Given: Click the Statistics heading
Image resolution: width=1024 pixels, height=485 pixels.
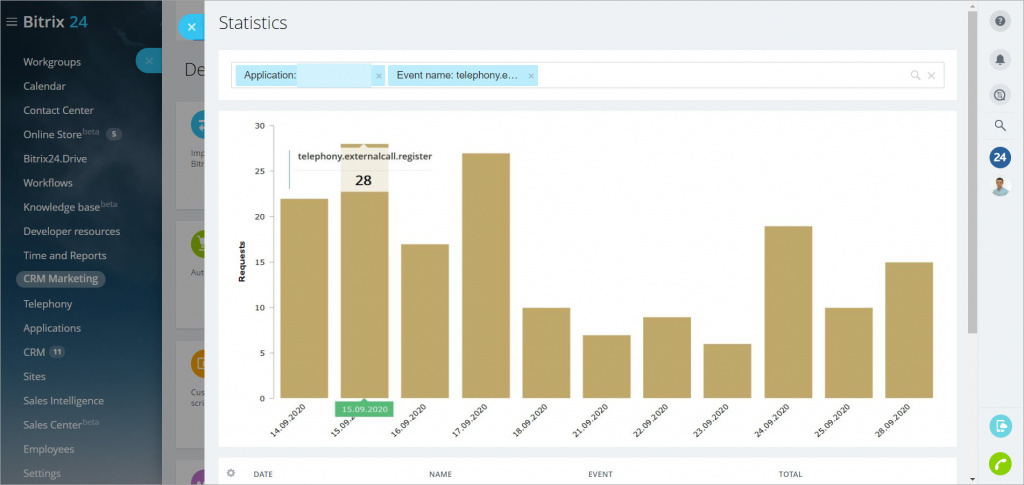Looking at the screenshot, I should click(x=253, y=23).
